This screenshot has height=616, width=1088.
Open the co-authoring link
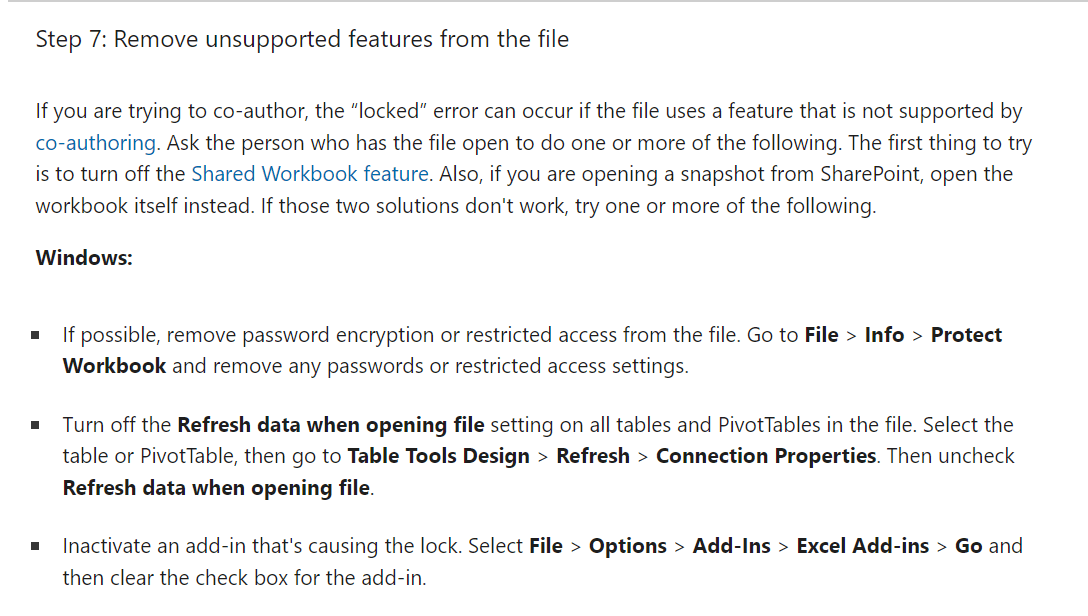pyautogui.click(x=96, y=143)
